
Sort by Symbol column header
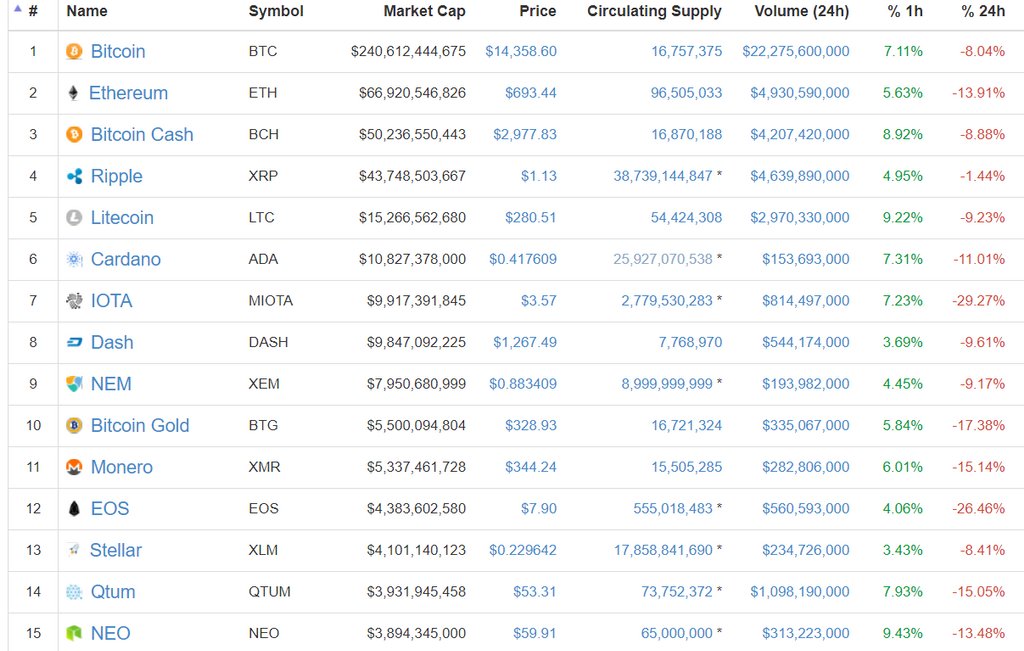point(276,11)
